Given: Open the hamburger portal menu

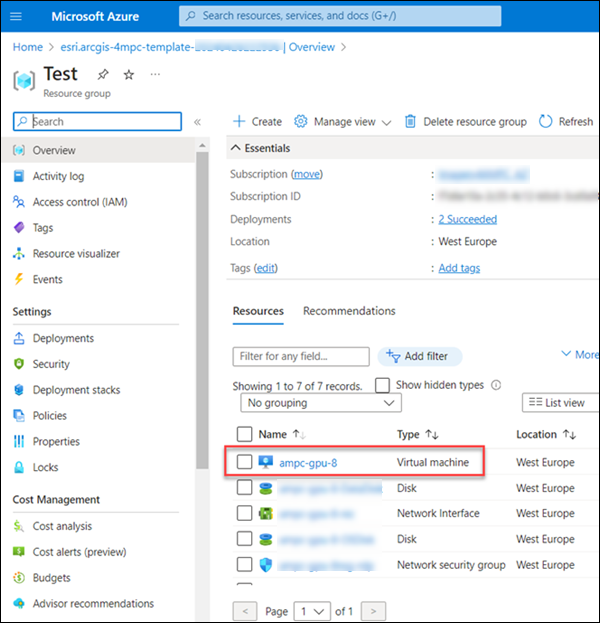Looking at the screenshot, I should click(16, 16).
